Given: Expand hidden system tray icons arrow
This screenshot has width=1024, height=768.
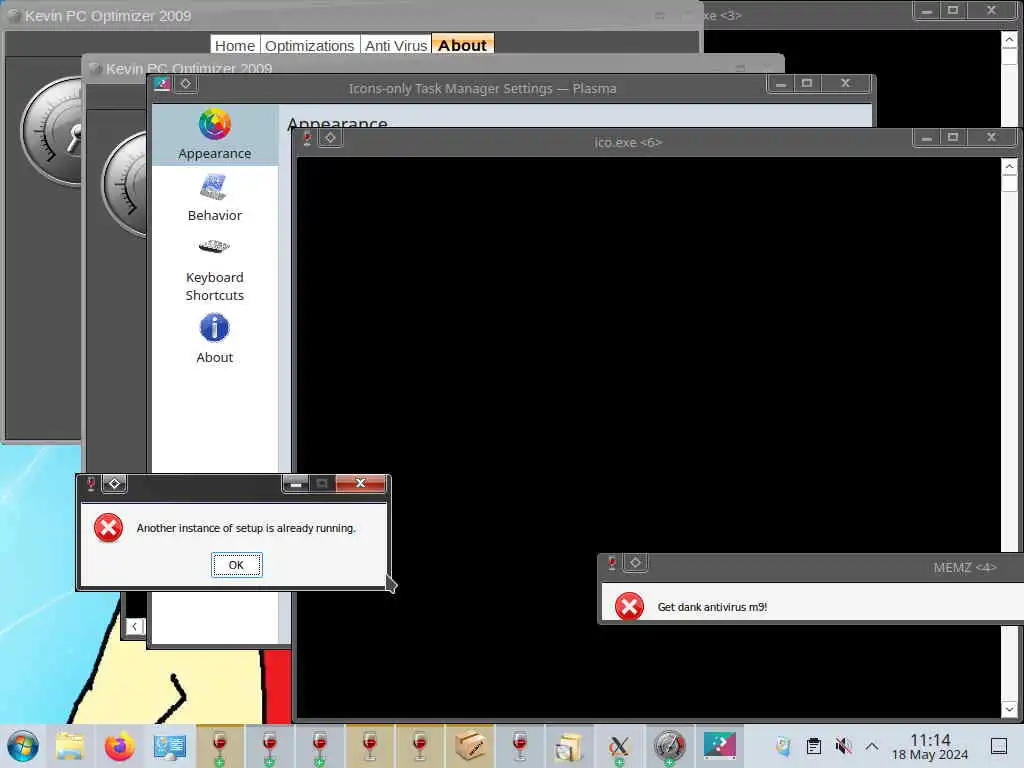Looking at the screenshot, I should (872, 746).
